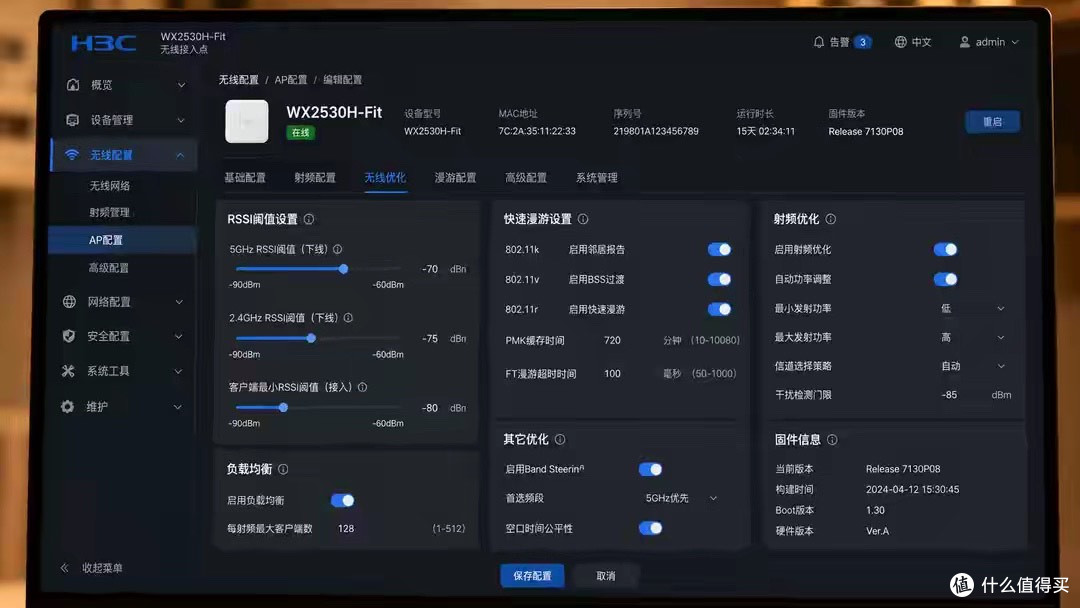Image resolution: width=1080 pixels, height=608 pixels.
Task: Click info icon beside 客户端最小RSSI阈值
Action: click(362, 387)
